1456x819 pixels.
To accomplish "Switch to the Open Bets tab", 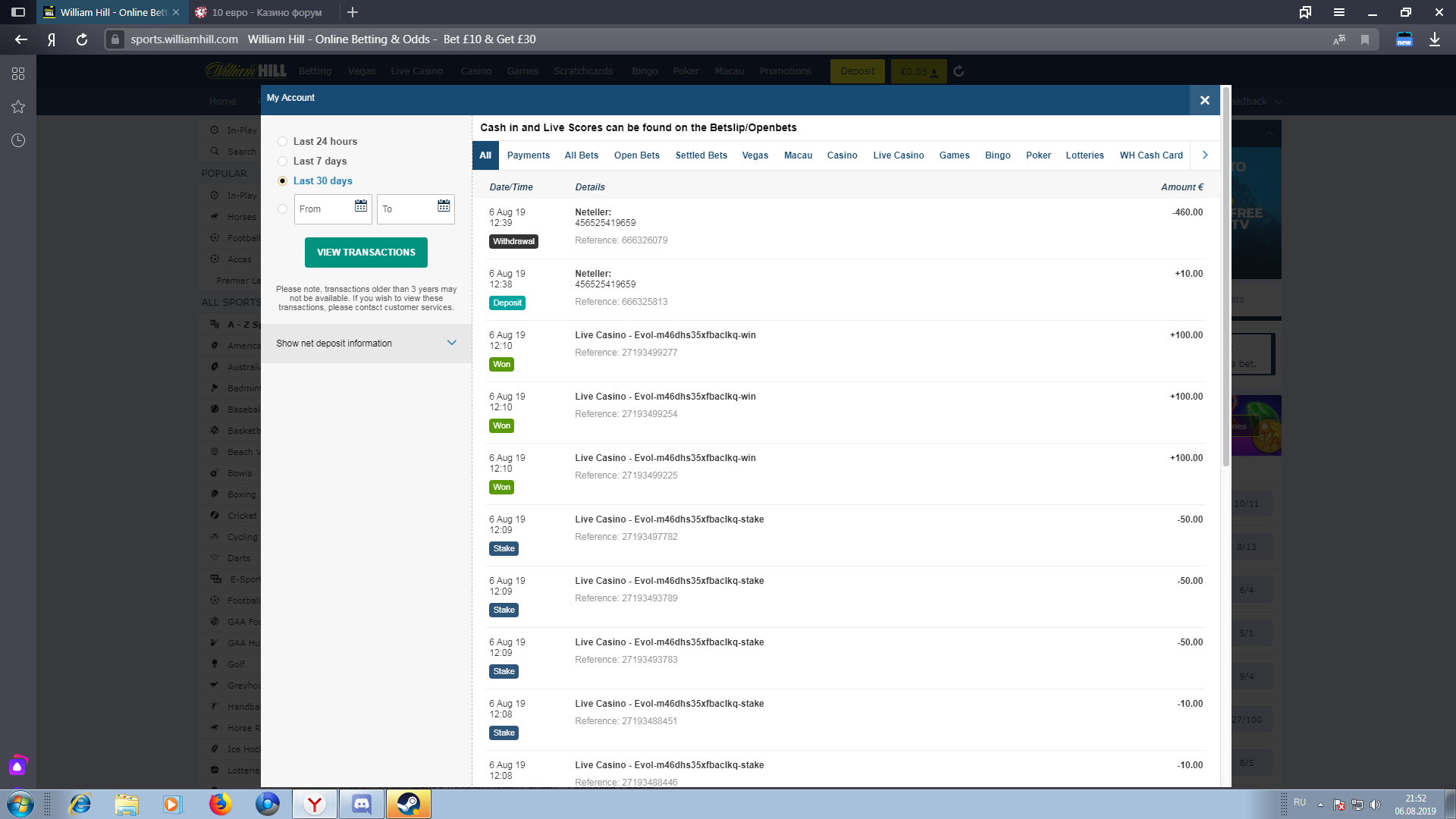I will (636, 155).
